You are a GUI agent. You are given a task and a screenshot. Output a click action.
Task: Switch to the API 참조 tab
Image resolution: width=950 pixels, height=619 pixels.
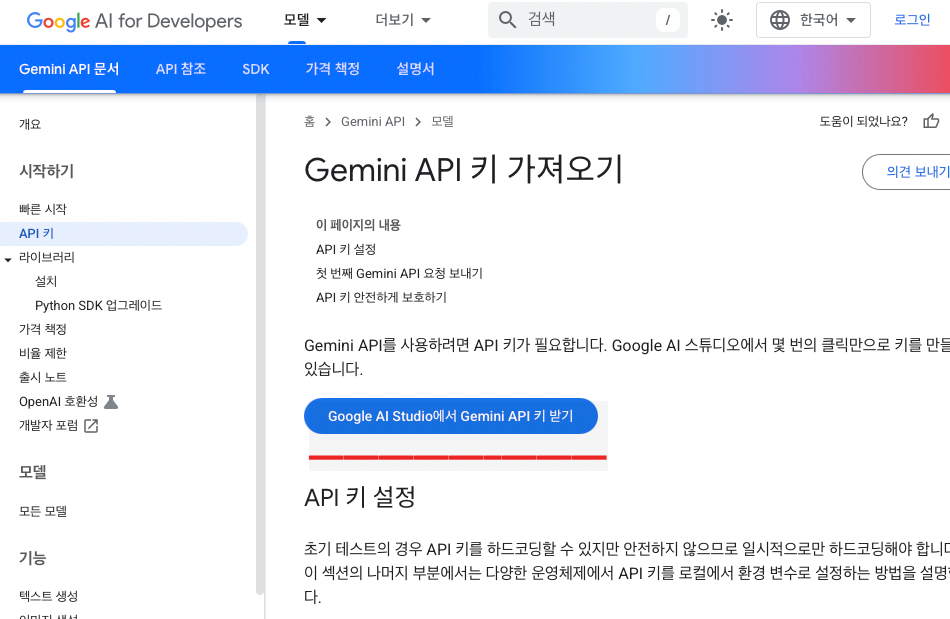click(181, 69)
